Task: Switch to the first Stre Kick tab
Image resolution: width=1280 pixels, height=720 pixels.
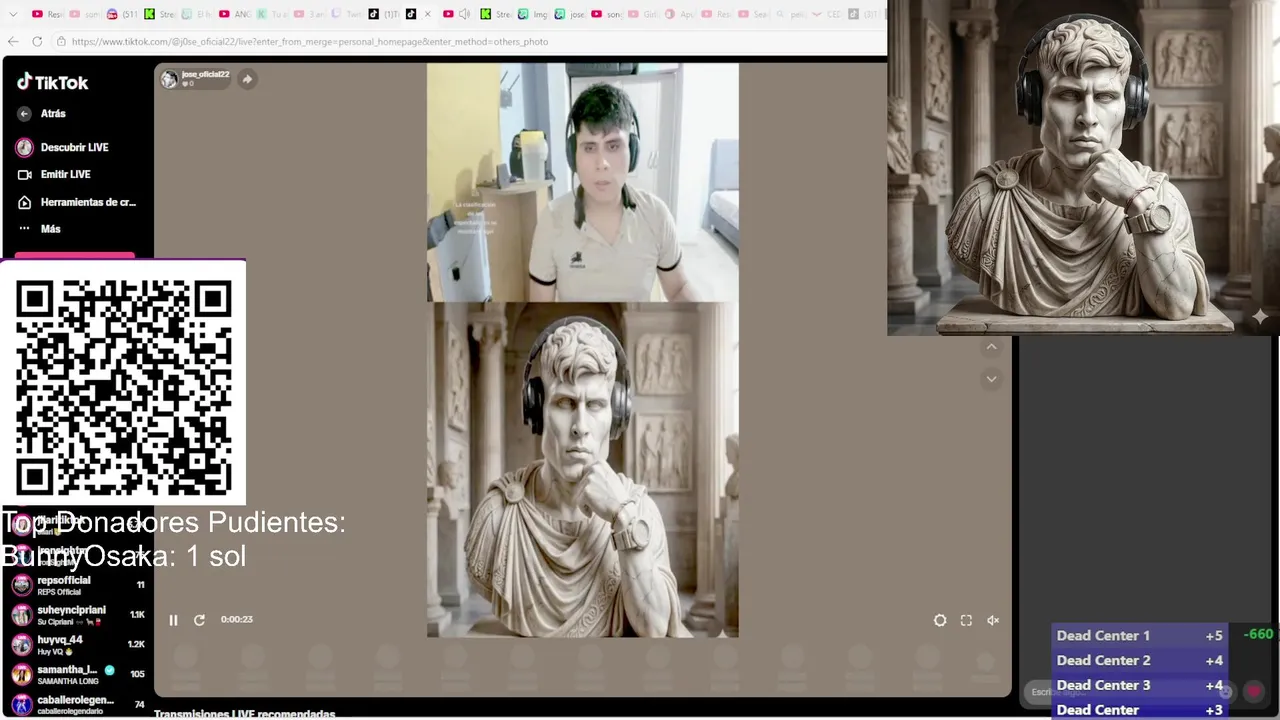Action: click(159, 14)
